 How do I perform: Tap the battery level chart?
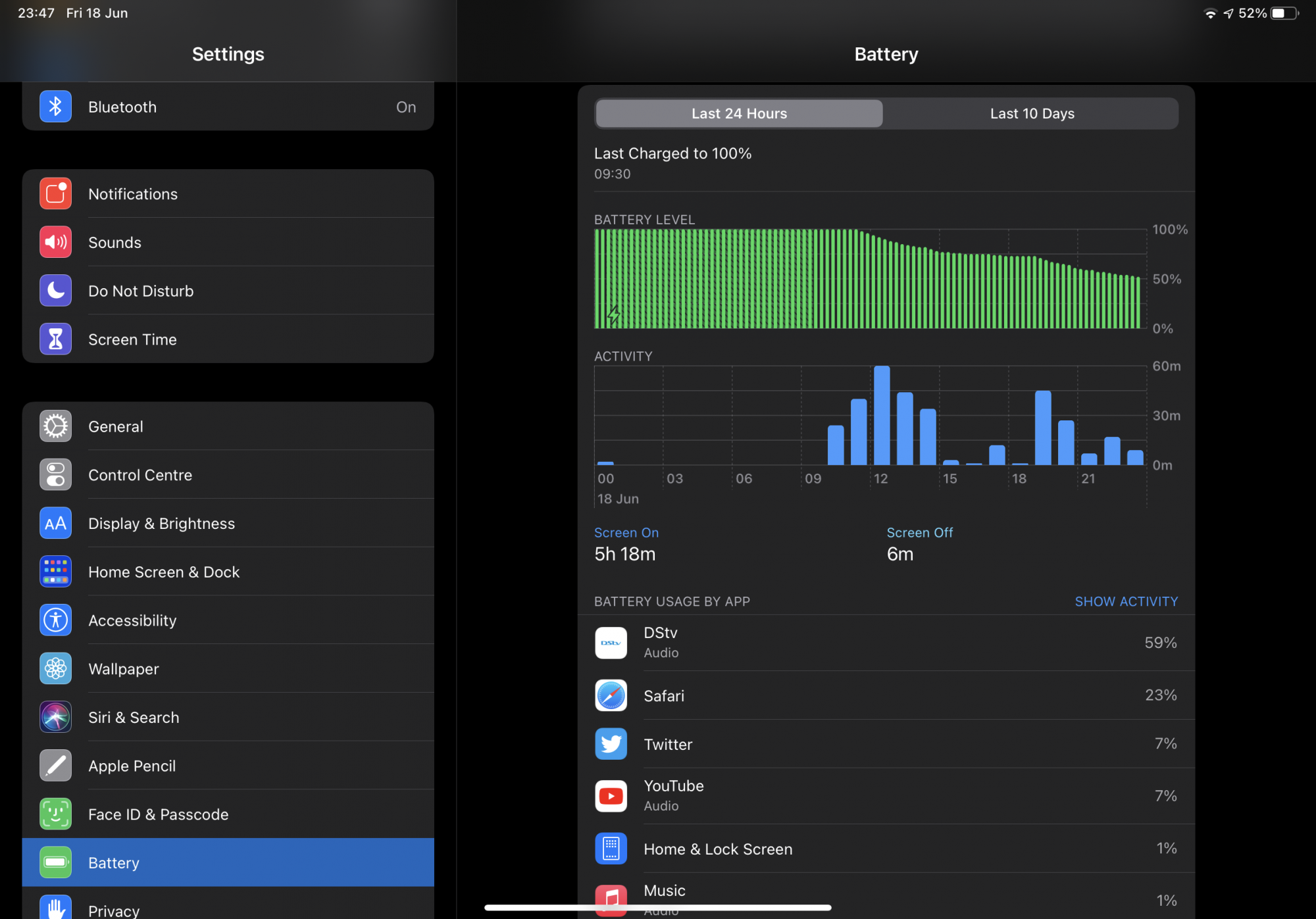[x=869, y=279]
